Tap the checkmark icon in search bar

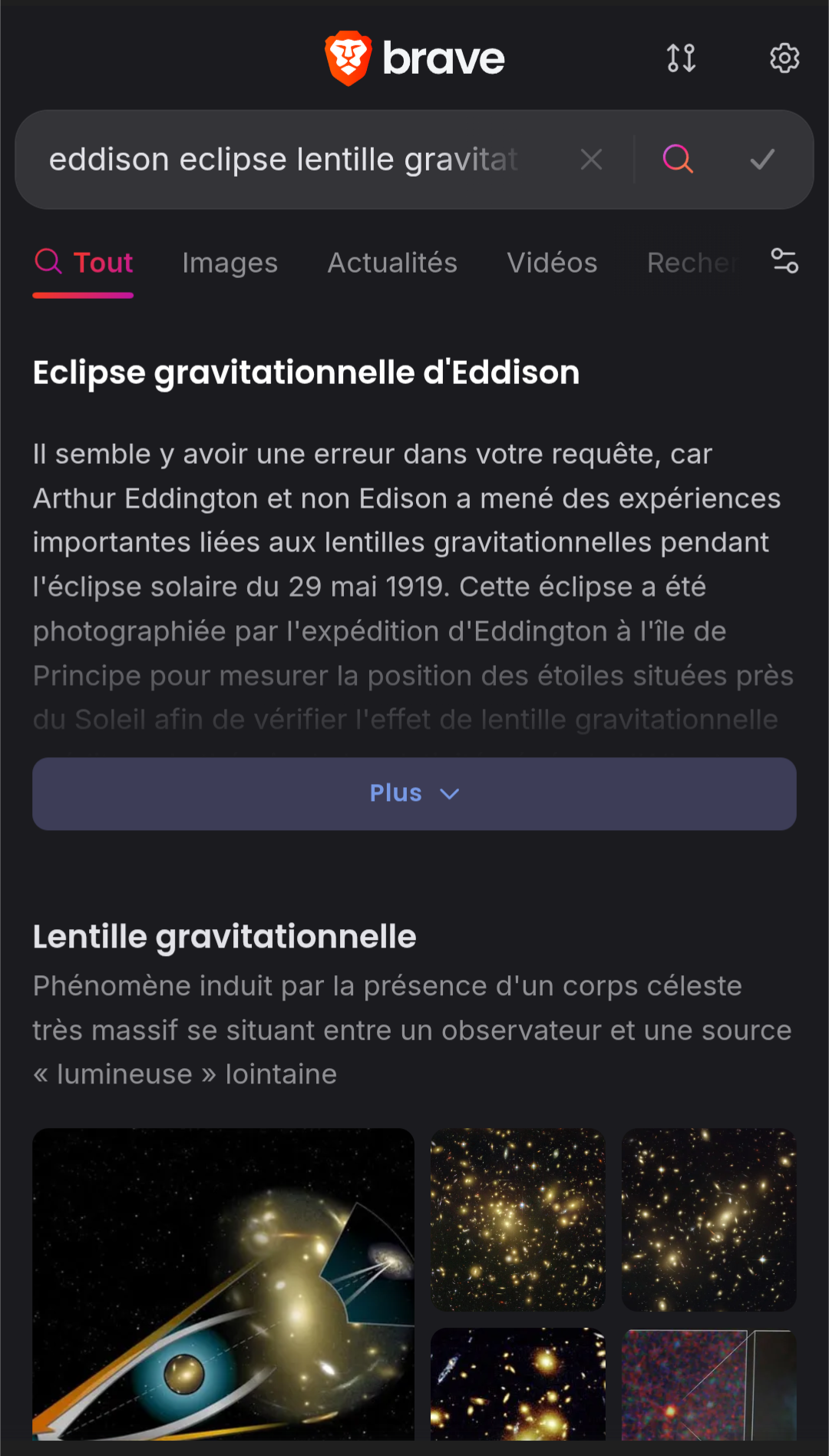pos(762,160)
